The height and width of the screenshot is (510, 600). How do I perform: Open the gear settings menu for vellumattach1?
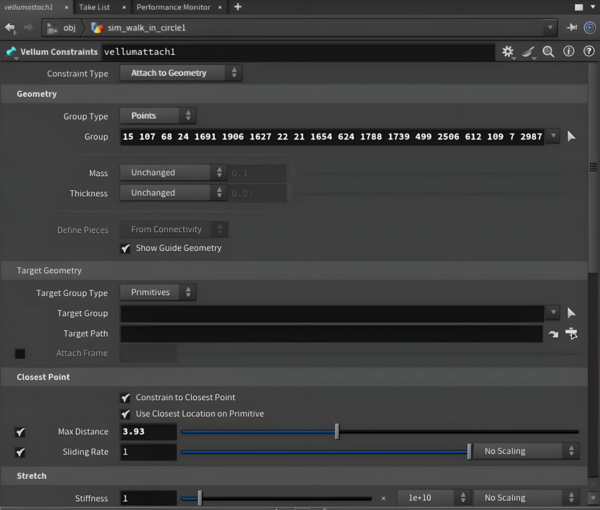pyautogui.click(x=508, y=51)
